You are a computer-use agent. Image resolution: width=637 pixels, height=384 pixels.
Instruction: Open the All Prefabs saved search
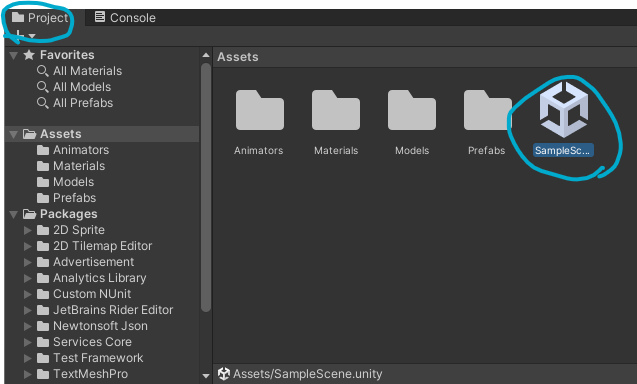pos(83,103)
